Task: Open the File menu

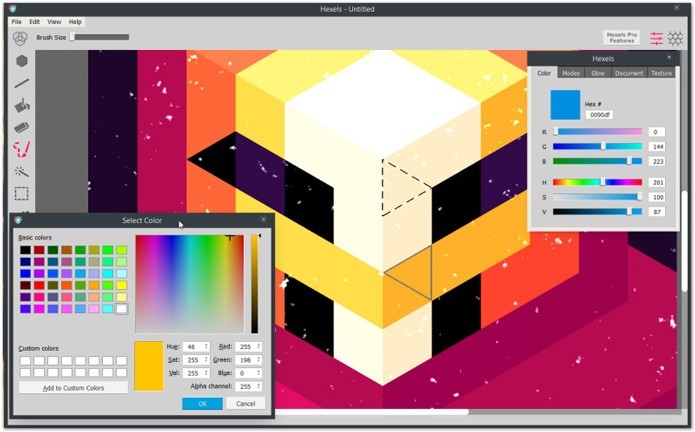Action: (x=16, y=22)
